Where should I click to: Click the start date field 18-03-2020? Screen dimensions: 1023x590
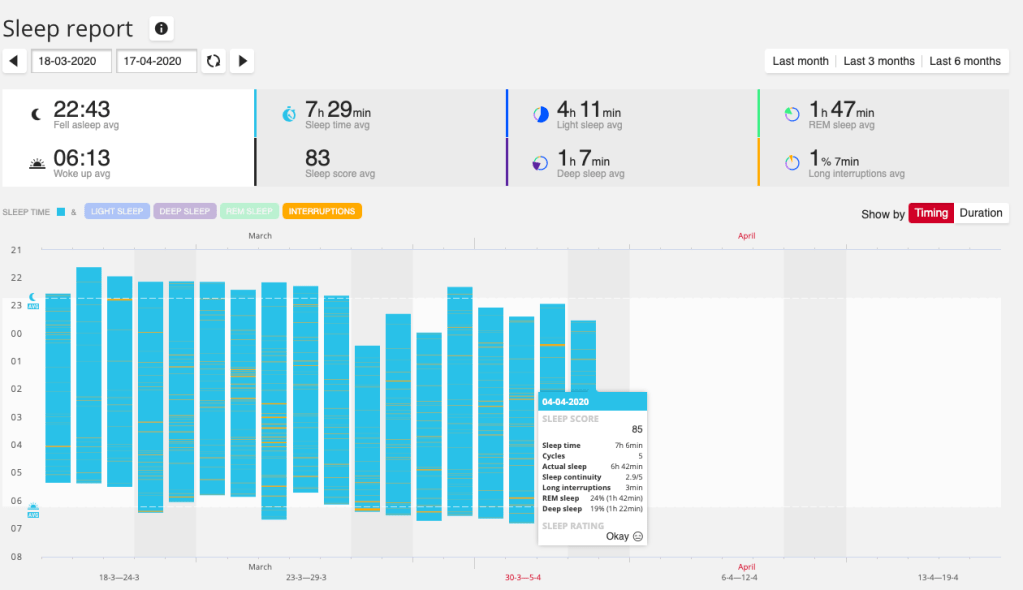[71, 61]
